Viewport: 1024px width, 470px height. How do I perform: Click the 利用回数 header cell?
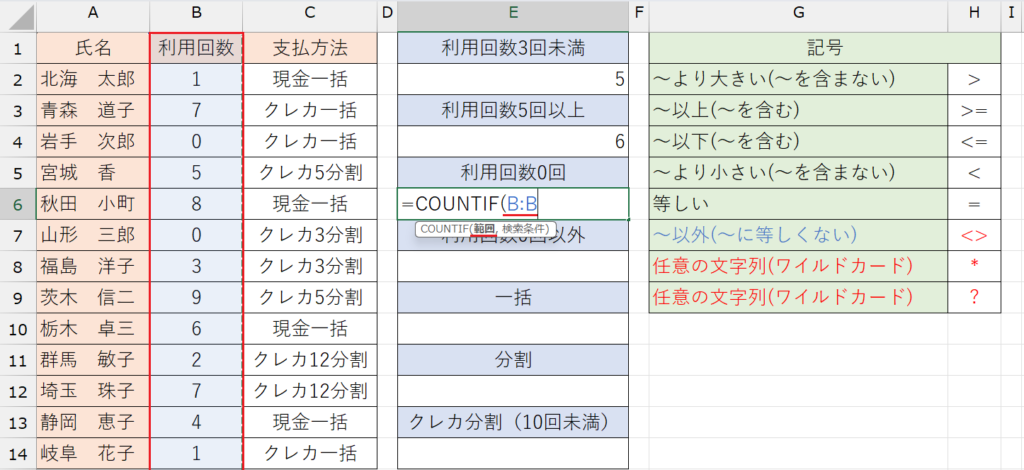196,48
